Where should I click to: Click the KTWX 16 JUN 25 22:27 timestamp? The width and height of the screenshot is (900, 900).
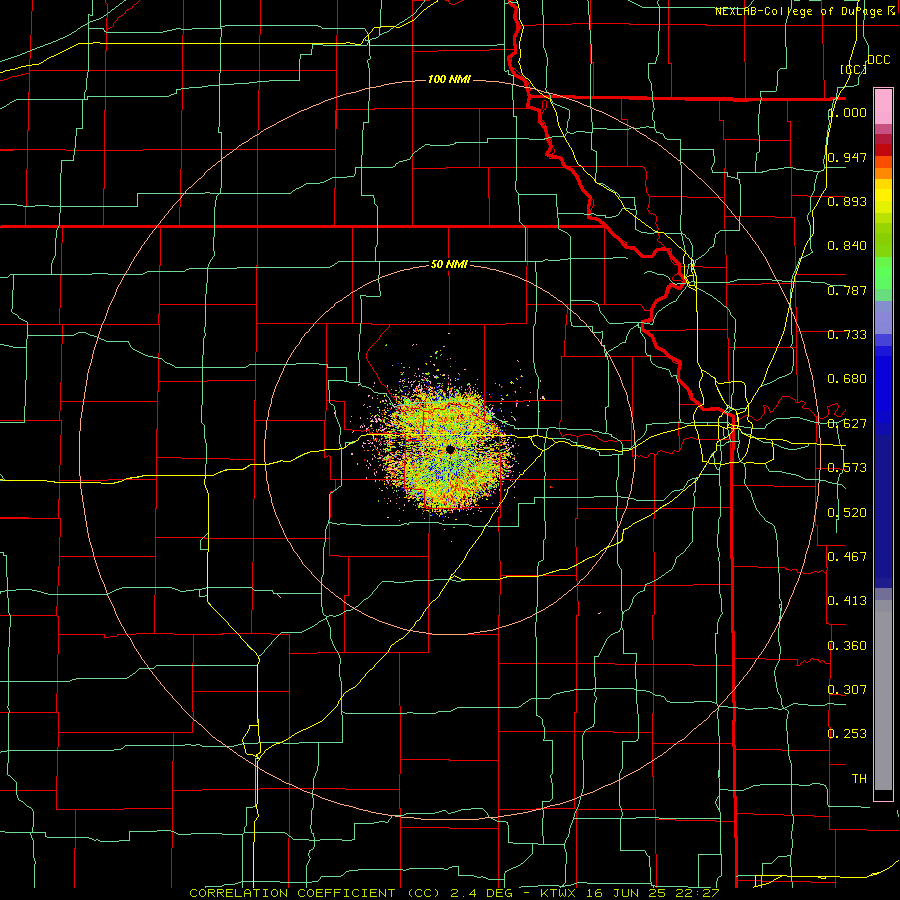[630, 893]
